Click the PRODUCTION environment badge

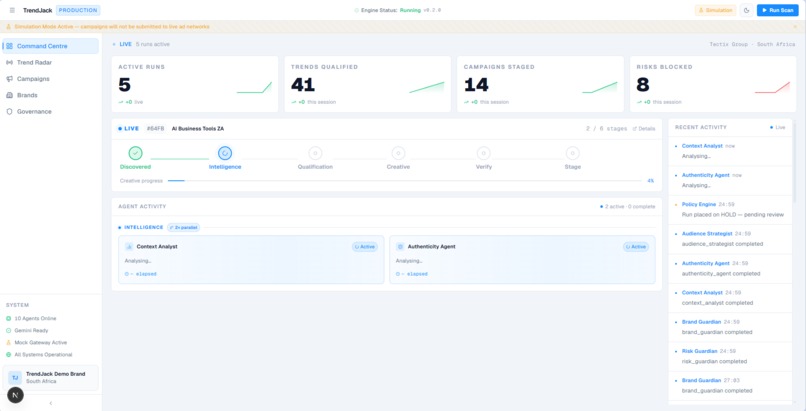click(x=78, y=10)
